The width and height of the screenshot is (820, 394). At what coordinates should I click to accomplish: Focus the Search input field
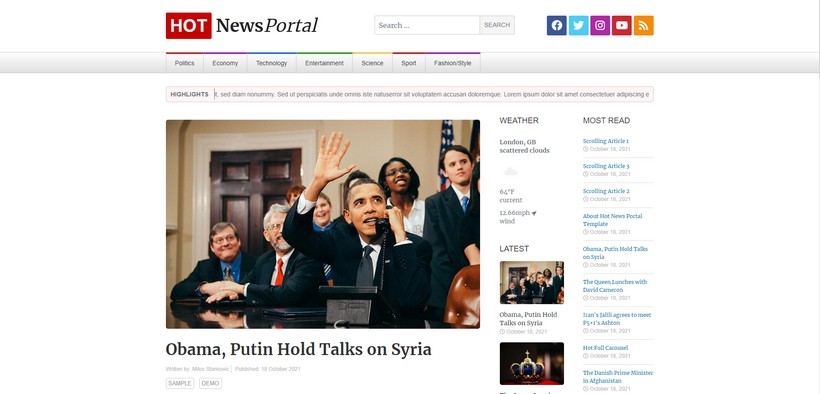[x=427, y=25]
